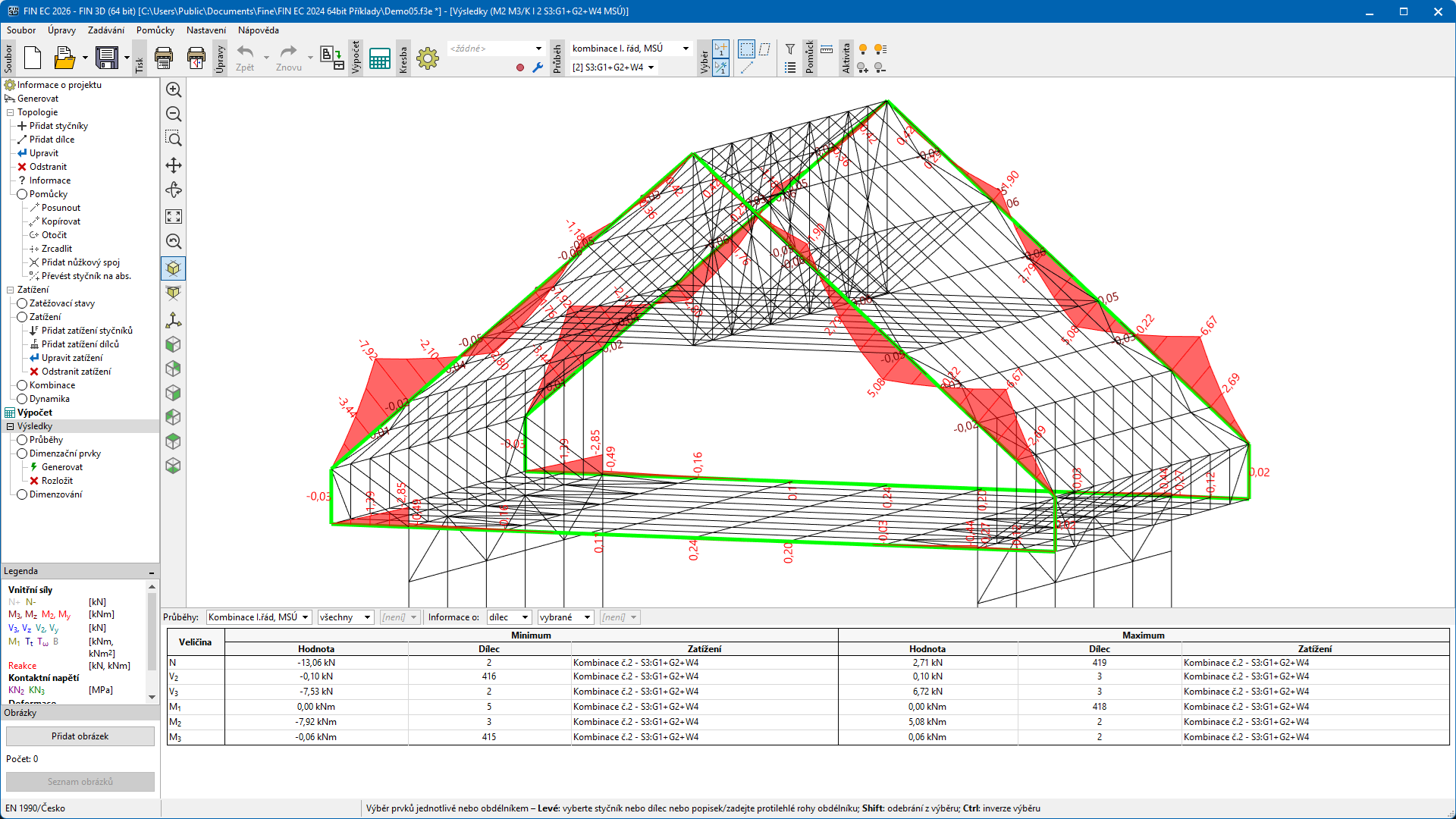This screenshot has width=1456, height=819.
Task: Select the Dimenzování radio option
Action: [22, 494]
